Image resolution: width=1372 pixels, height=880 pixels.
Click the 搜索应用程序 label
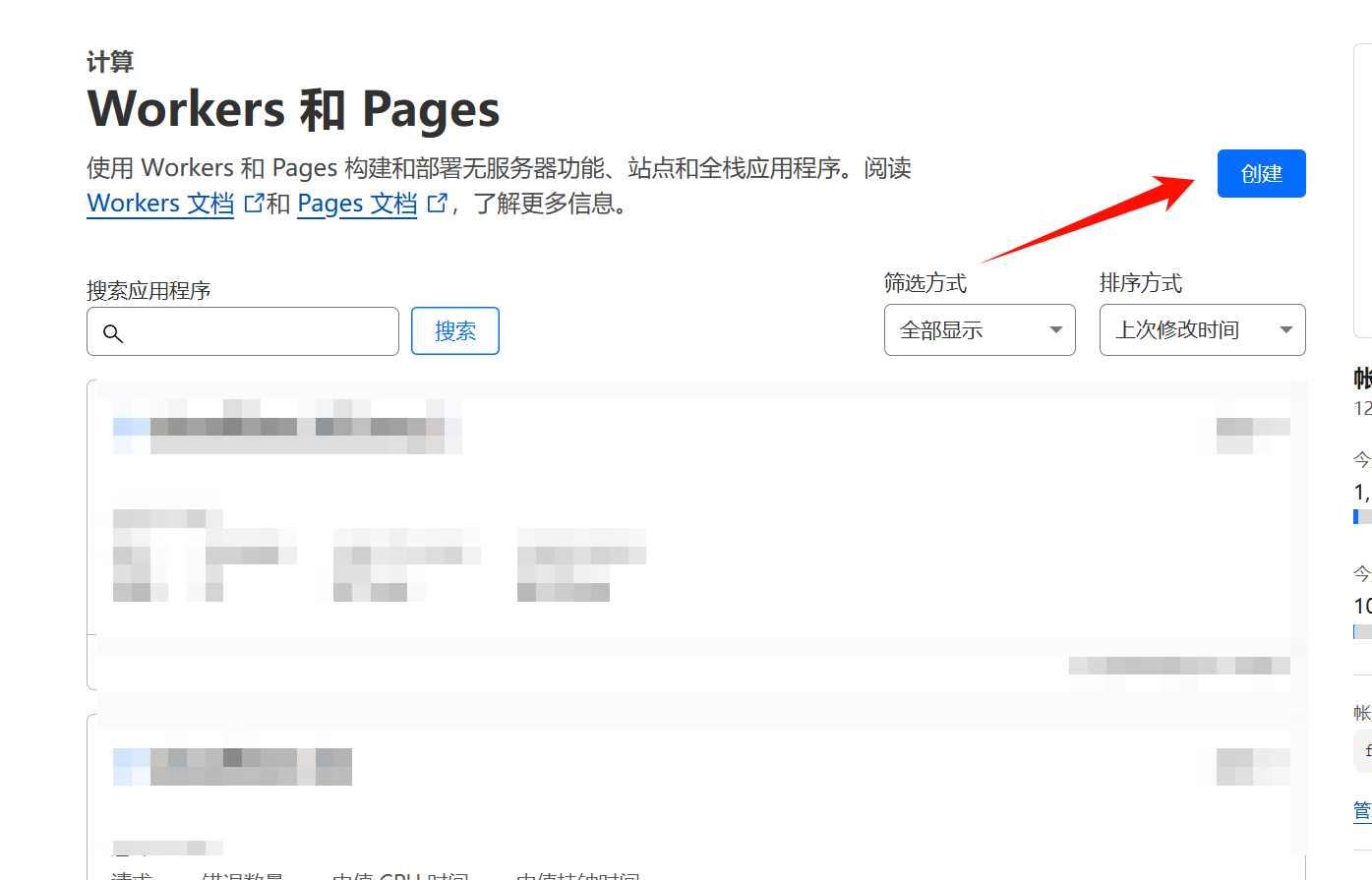pos(149,291)
